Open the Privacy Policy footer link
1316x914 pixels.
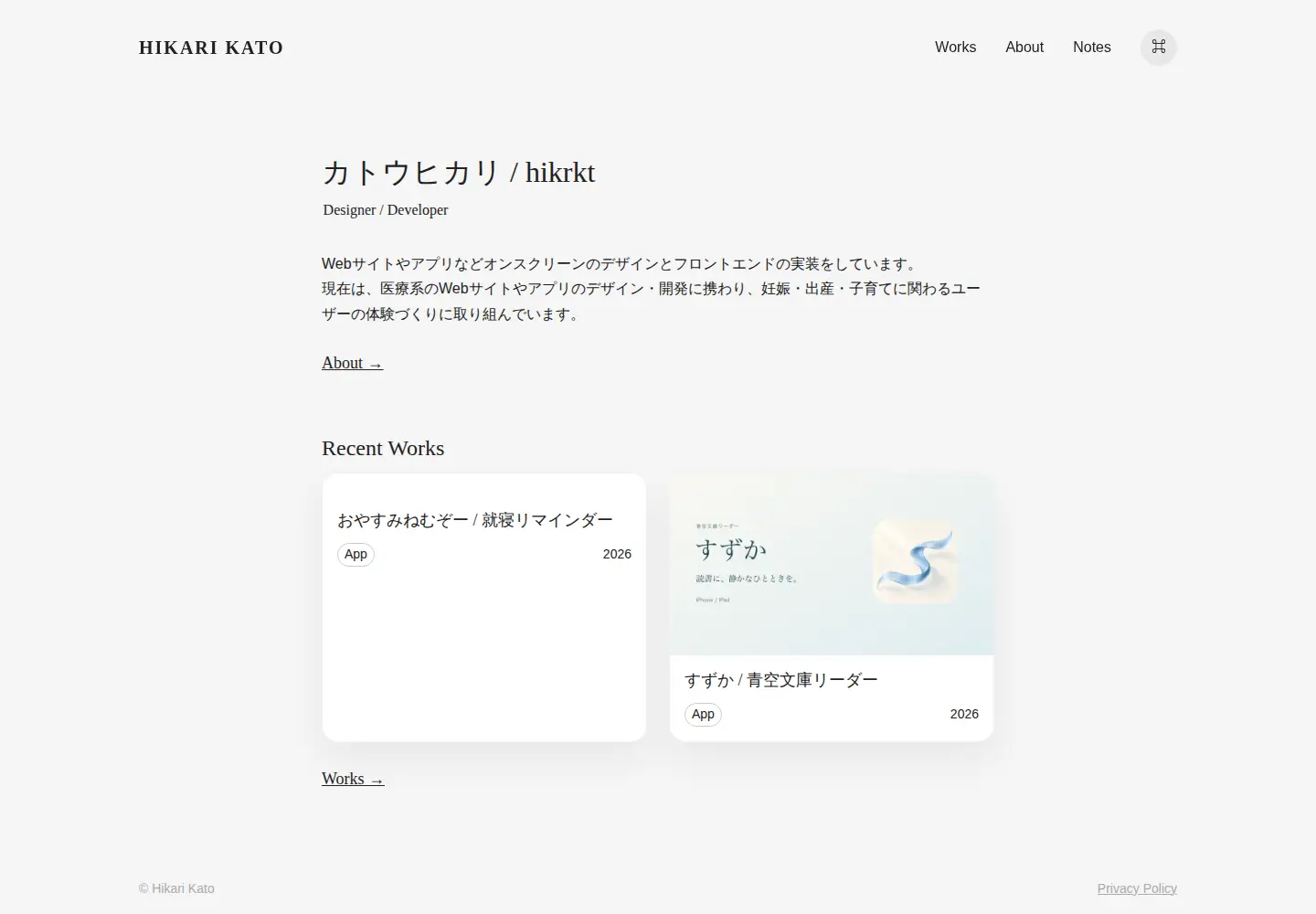coord(1137,888)
